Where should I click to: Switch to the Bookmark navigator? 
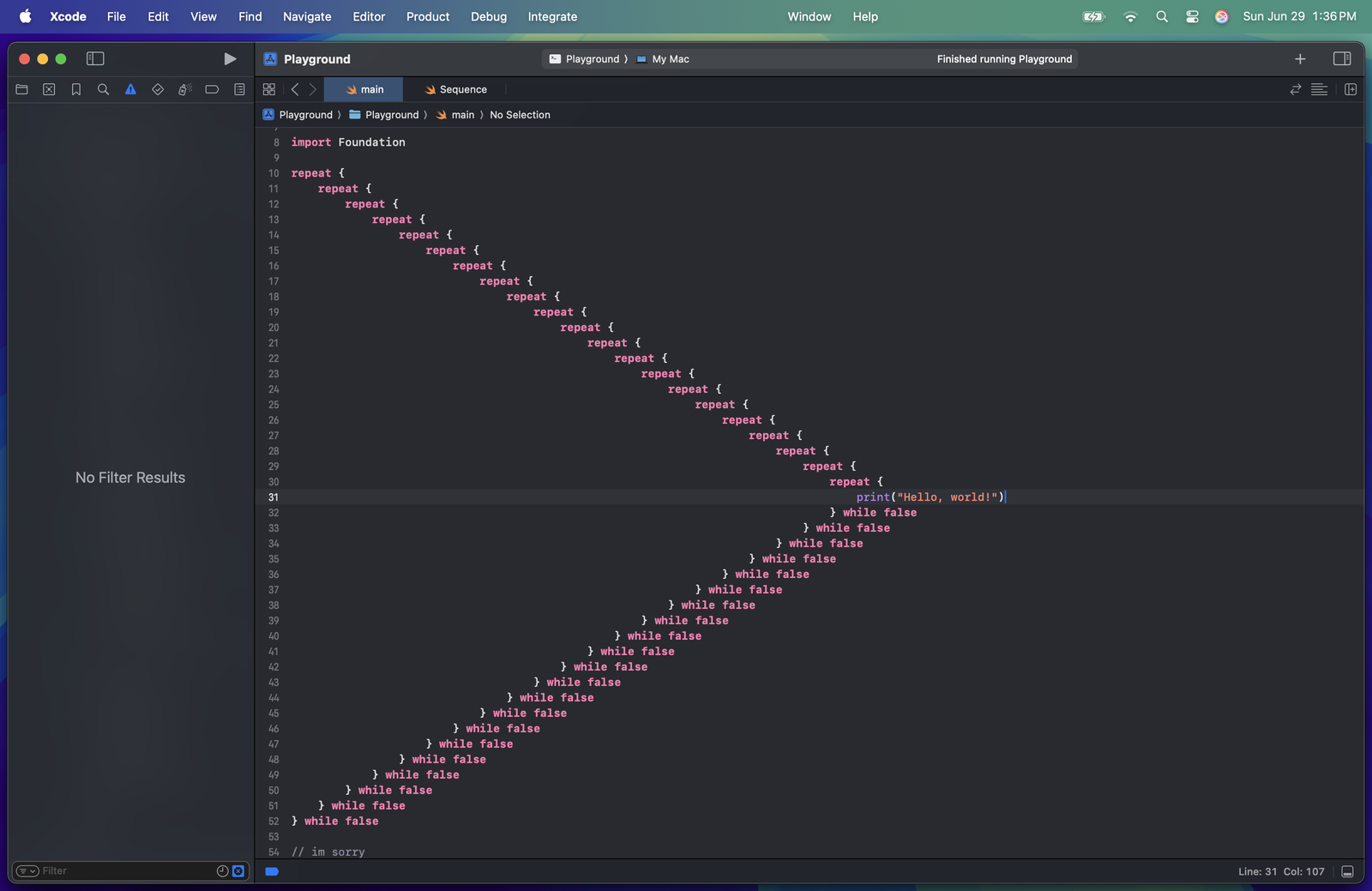tap(76, 89)
